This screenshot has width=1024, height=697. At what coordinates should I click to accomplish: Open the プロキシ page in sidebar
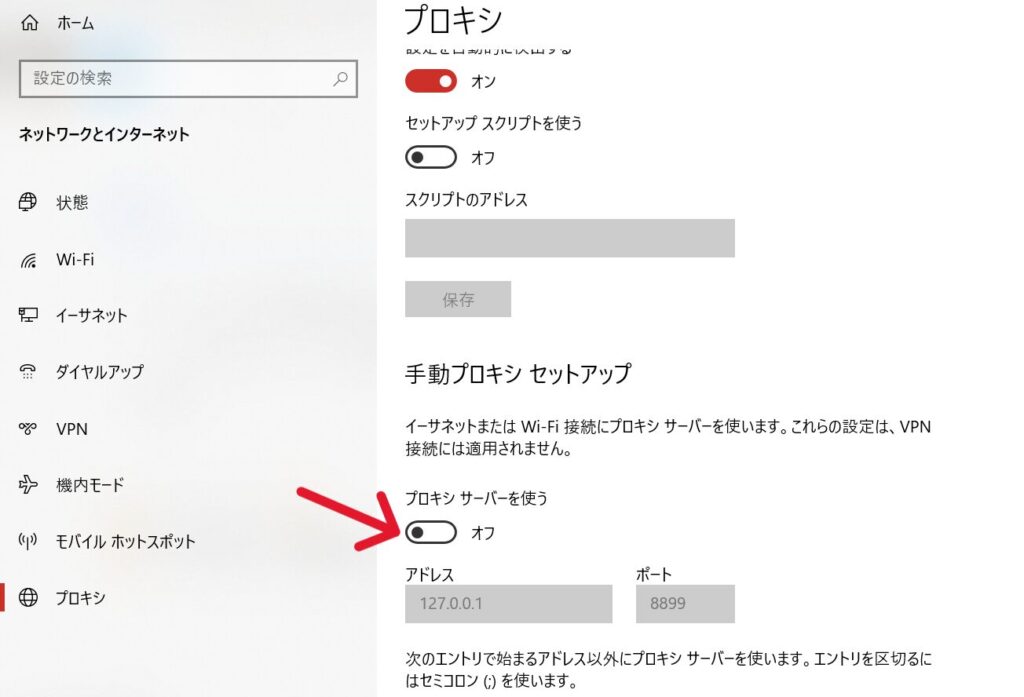point(80,598)
